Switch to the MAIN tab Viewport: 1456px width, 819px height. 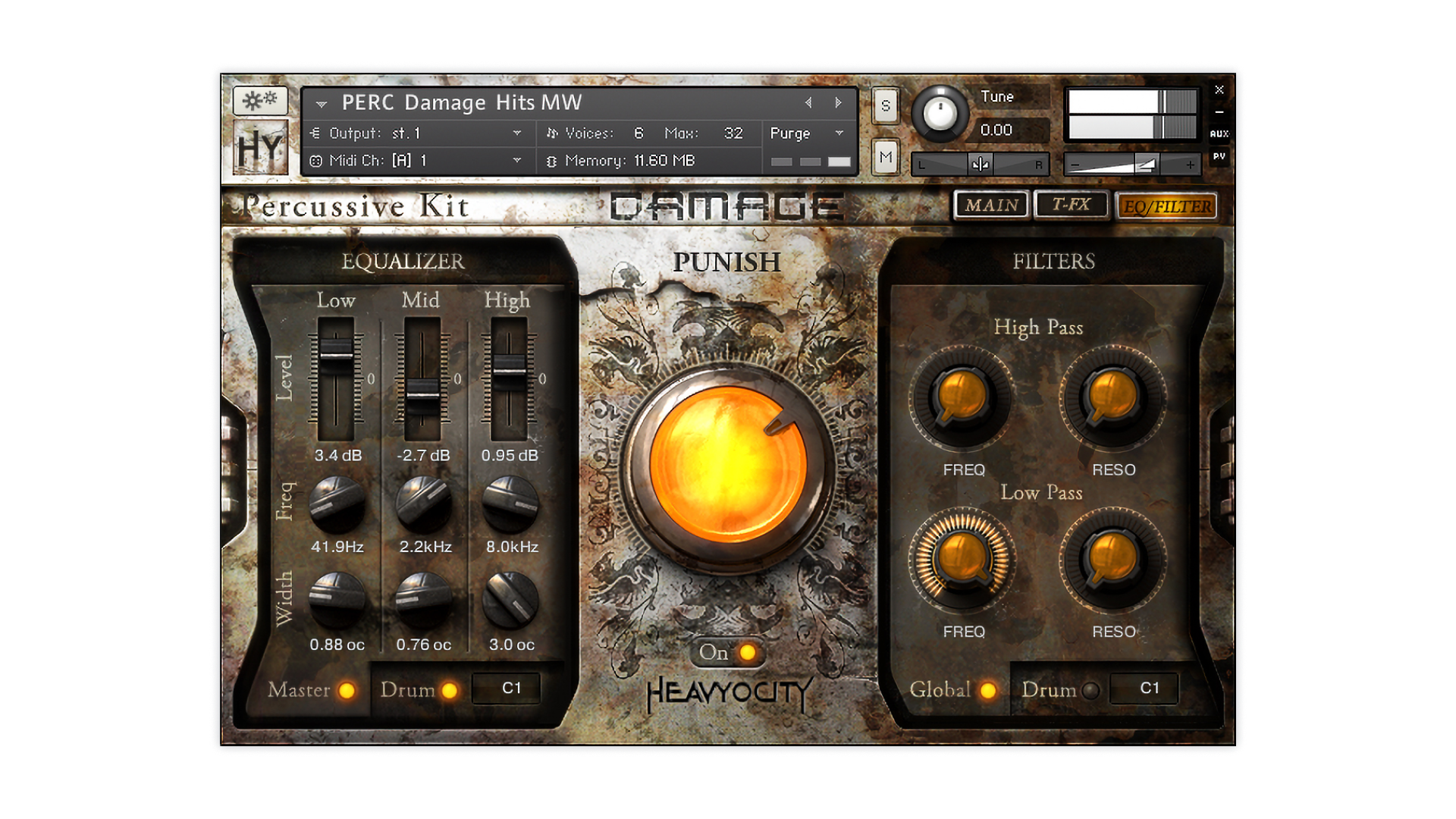point(991,206)
